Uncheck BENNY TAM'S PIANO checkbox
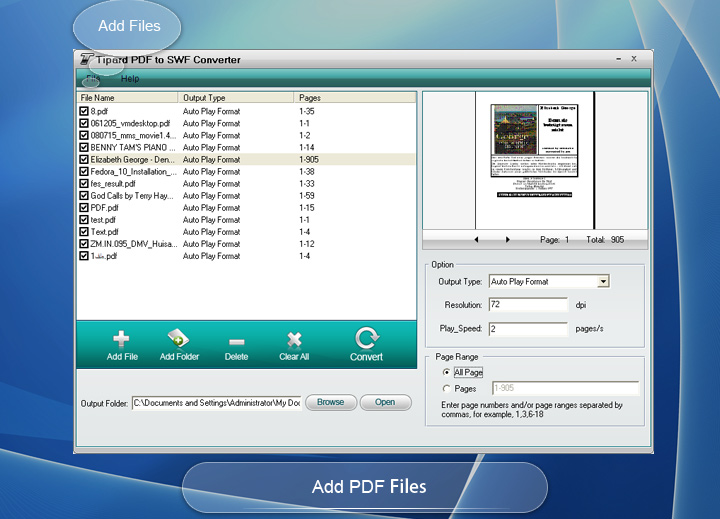720x519 pixels. [x=84, y=147]
